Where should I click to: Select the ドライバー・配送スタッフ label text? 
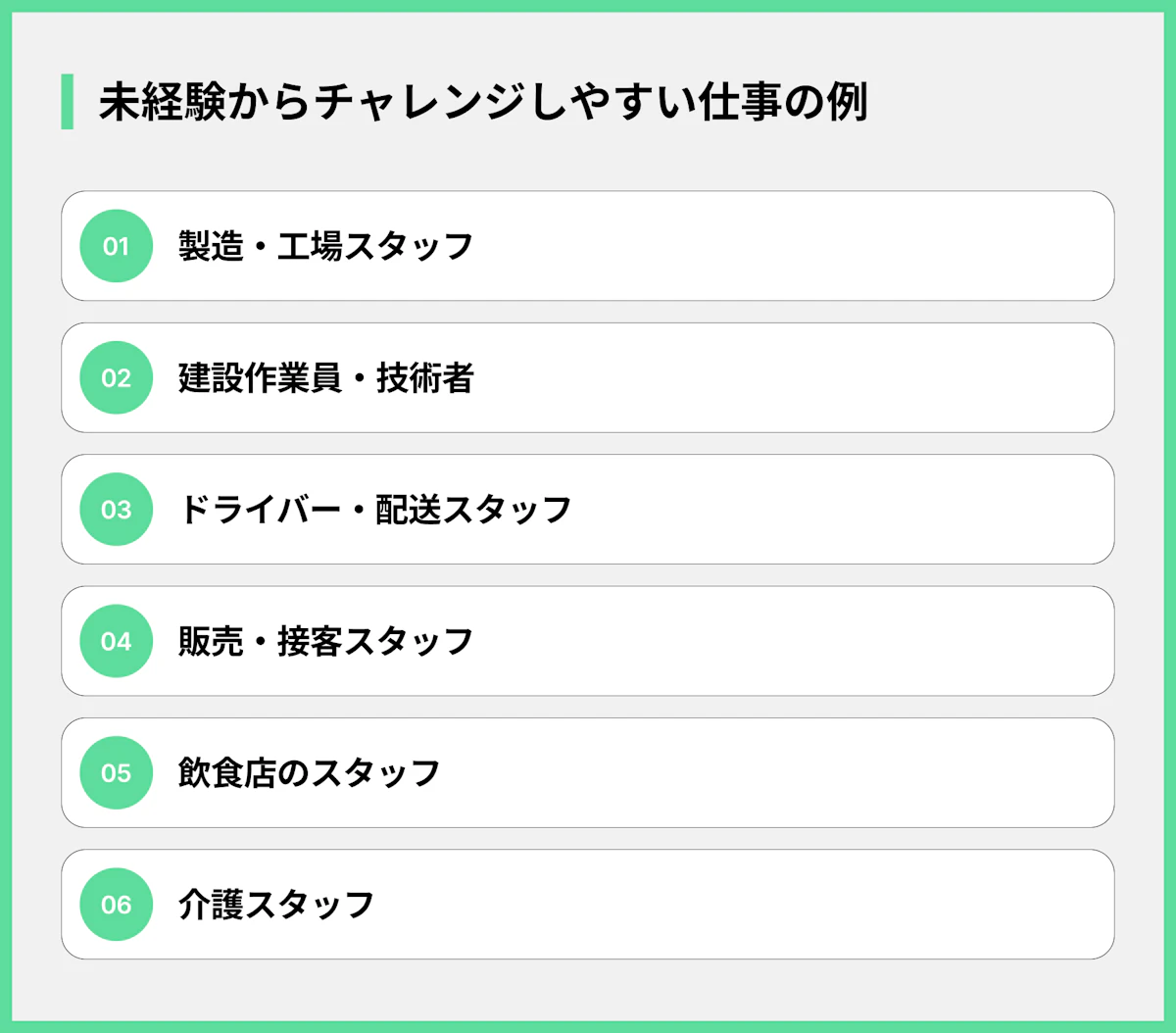(x=374, y=510)
